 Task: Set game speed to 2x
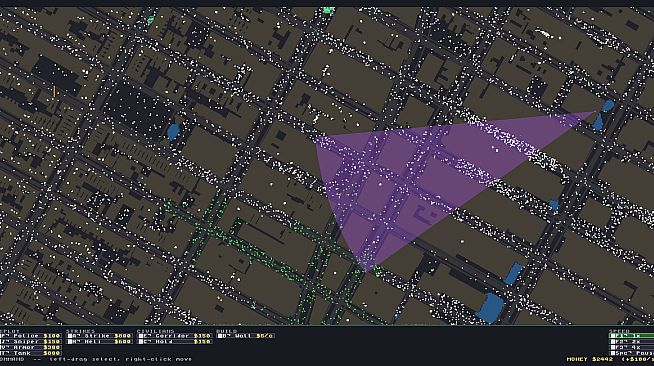tap(631, 342)
